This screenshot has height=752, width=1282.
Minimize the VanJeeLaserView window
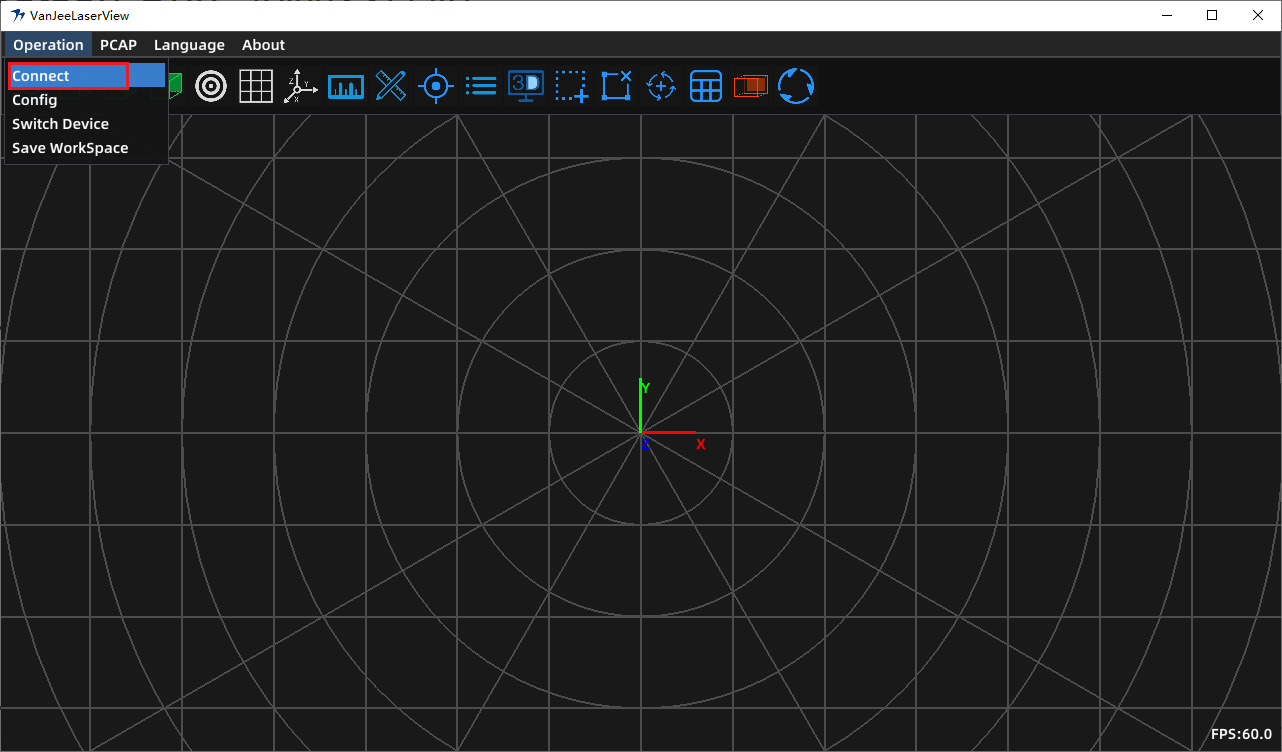(x=1166, y=15)
